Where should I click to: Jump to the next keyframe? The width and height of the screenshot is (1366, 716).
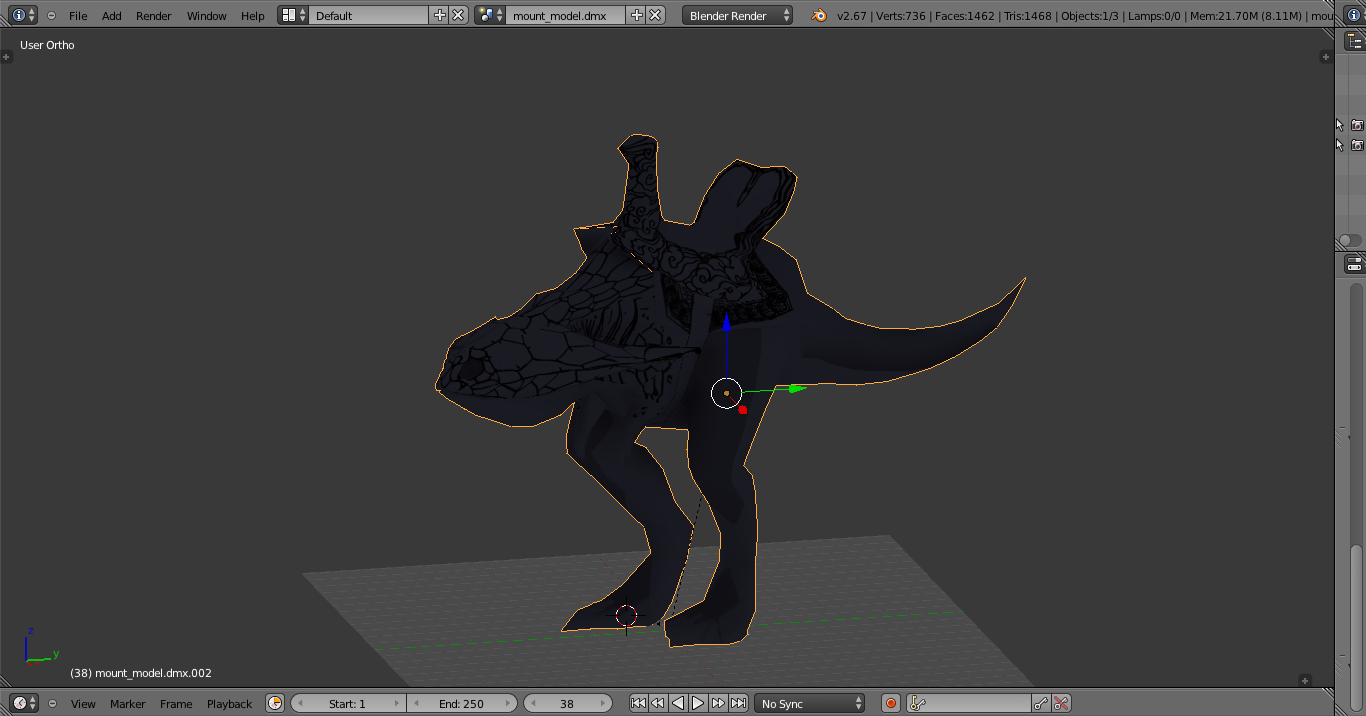click(x=718, y=703)
